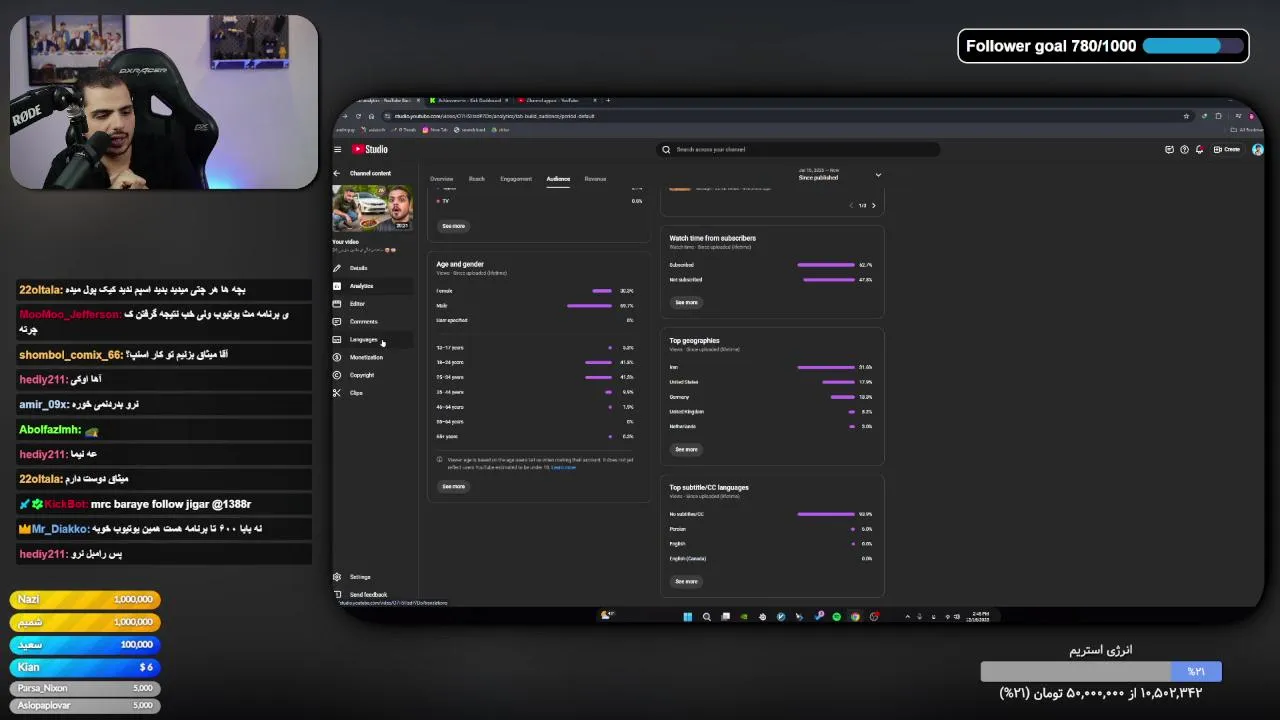Screen dimensions: 1280x720
Task: Click the Persian subtitle language row
Action: coord(771,529)
